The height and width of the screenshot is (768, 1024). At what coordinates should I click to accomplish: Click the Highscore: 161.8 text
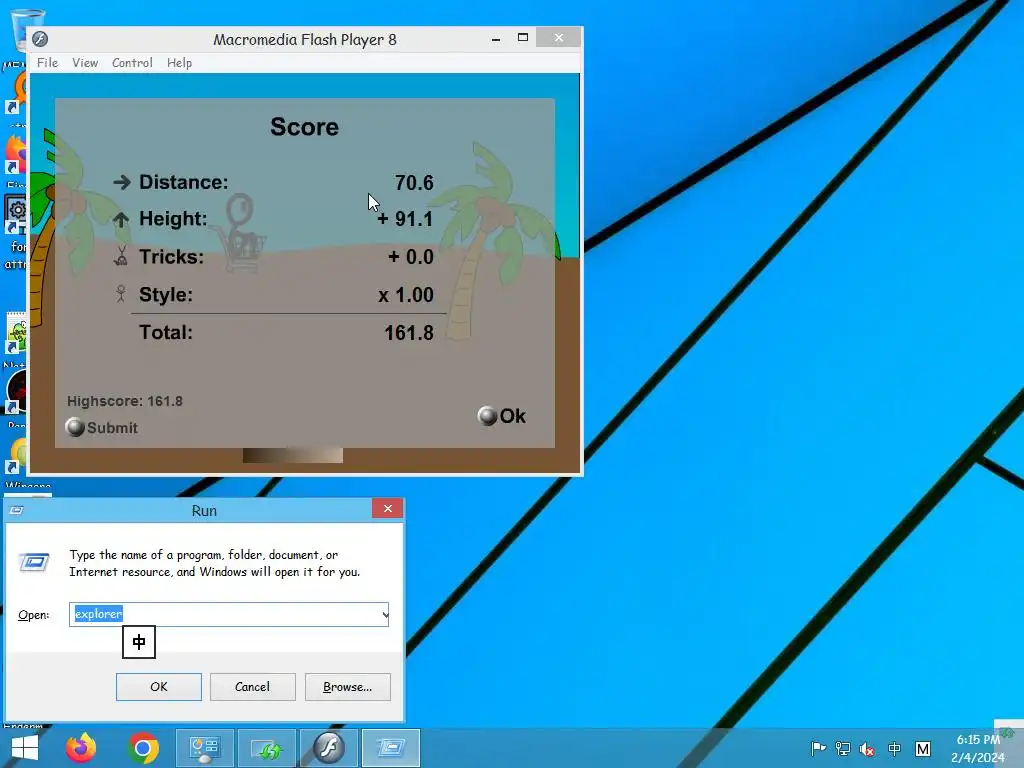[x=125, y=401]
